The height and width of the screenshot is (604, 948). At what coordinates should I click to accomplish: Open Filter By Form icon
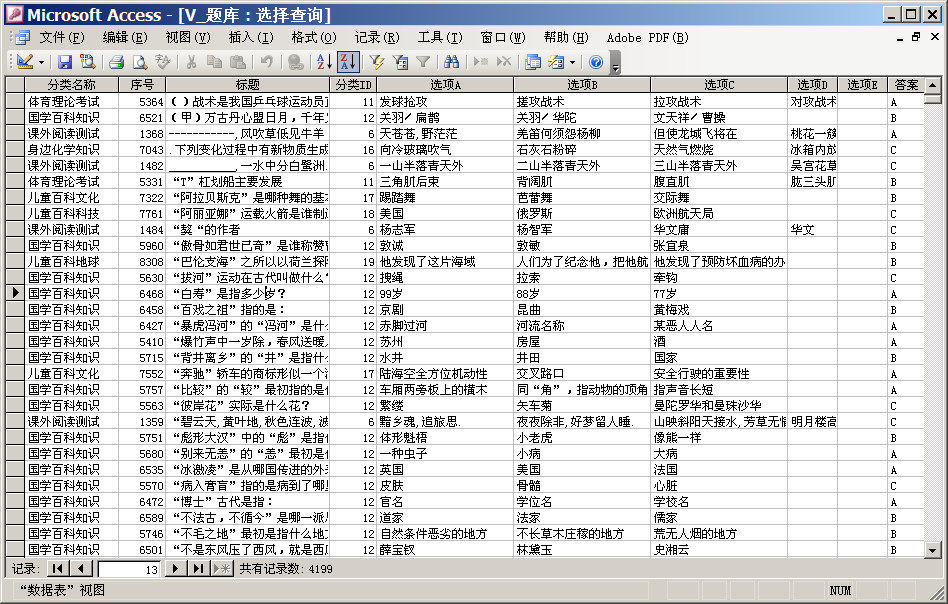(x=400, y=62)
